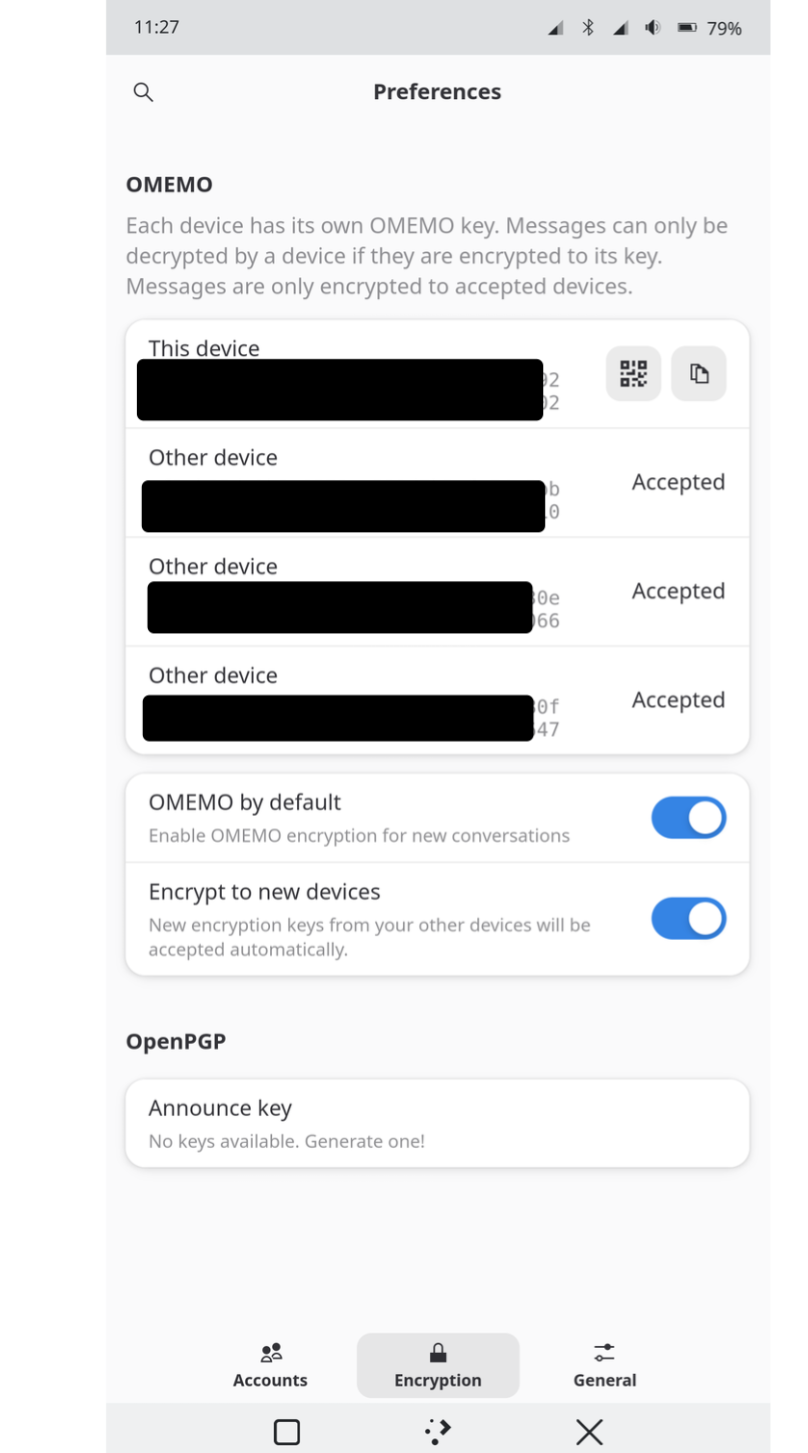Open Accepted status of third other device
Viewport: 808px width, 1453px height.
pos(678,700)
